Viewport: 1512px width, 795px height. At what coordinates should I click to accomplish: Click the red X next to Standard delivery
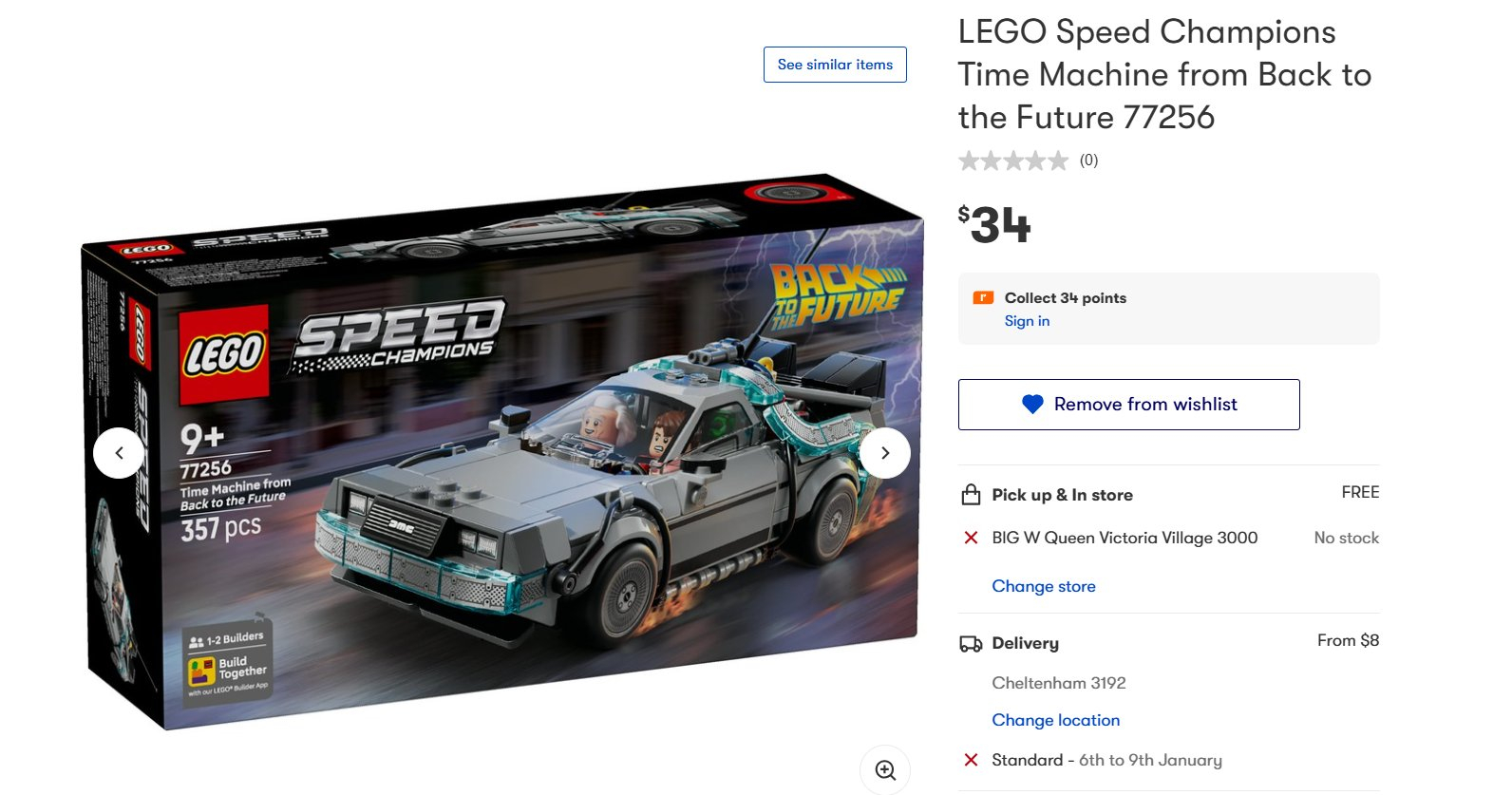[x=971, y=760]
